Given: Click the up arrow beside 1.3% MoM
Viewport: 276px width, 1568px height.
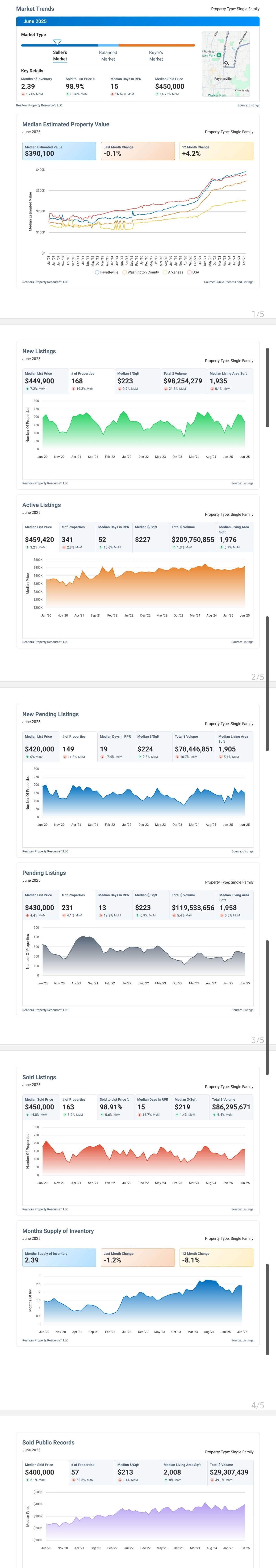Looking at the screenshot, I should pyautogui.click(x=174, y=547).
